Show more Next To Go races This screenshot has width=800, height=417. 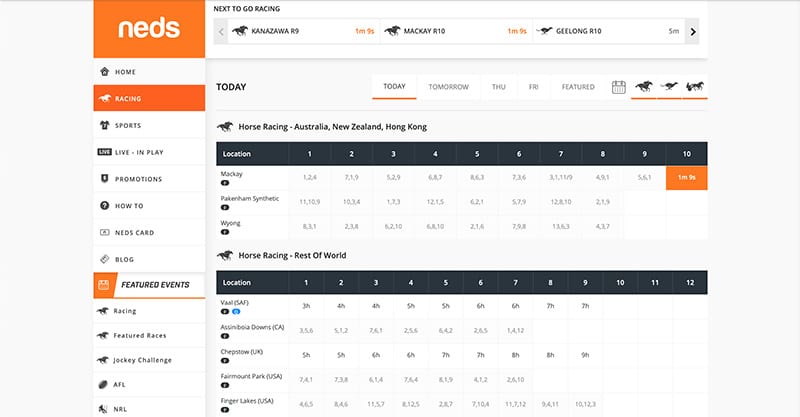click(692, 32)
